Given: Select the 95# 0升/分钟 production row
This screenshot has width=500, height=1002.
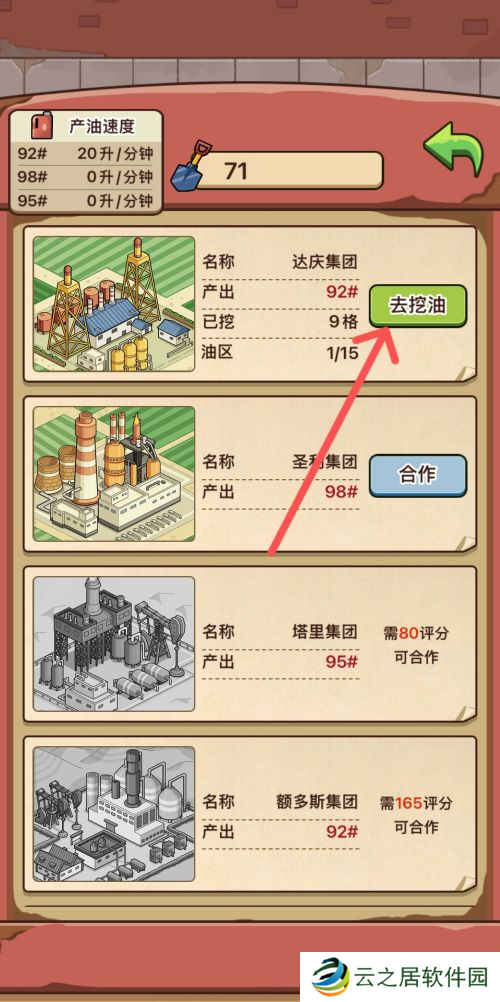Looking at the screenshot, I should [x=86, y=201].
